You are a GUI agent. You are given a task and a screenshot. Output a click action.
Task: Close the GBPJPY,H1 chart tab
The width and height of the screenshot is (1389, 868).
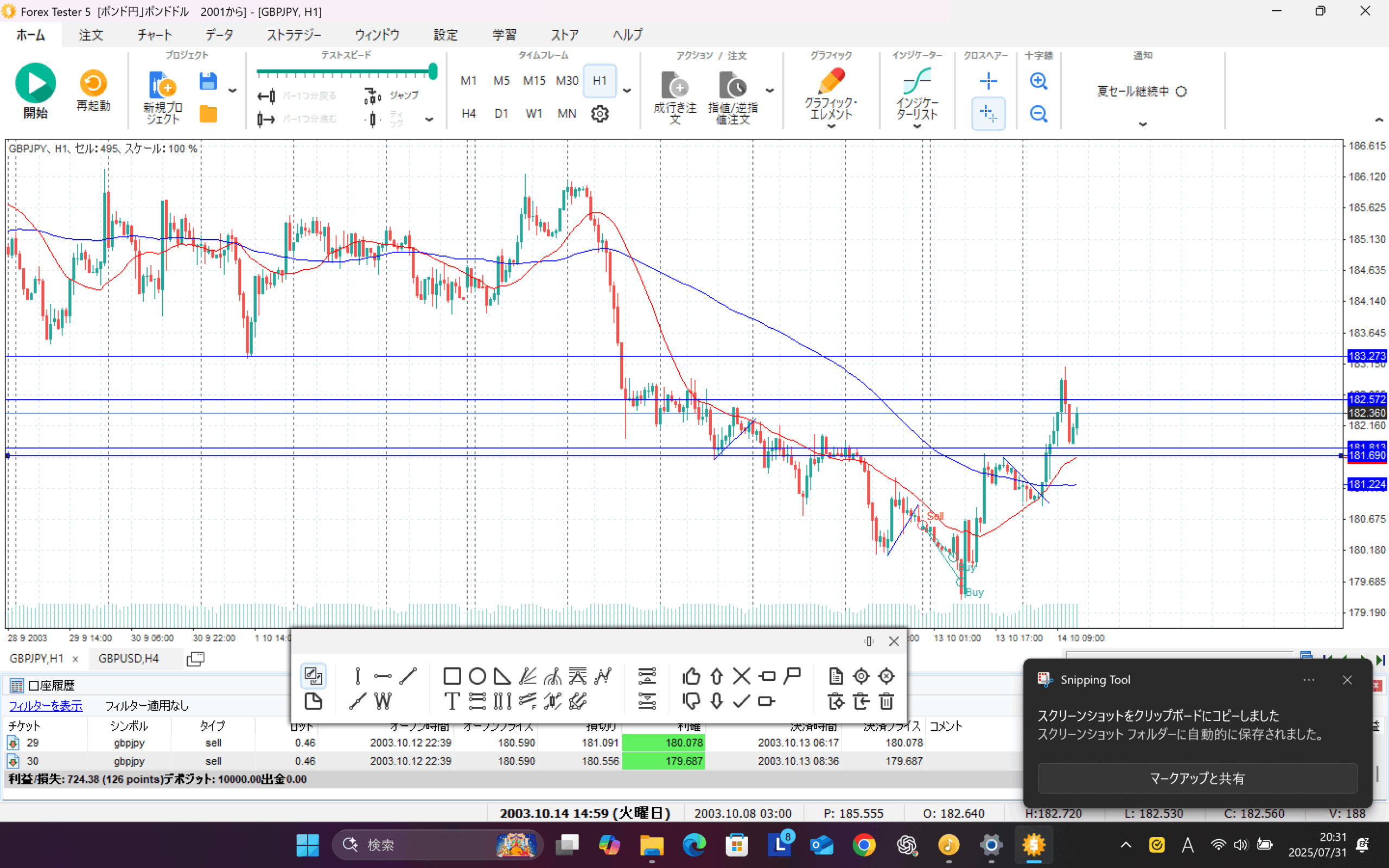click(75, 659)
